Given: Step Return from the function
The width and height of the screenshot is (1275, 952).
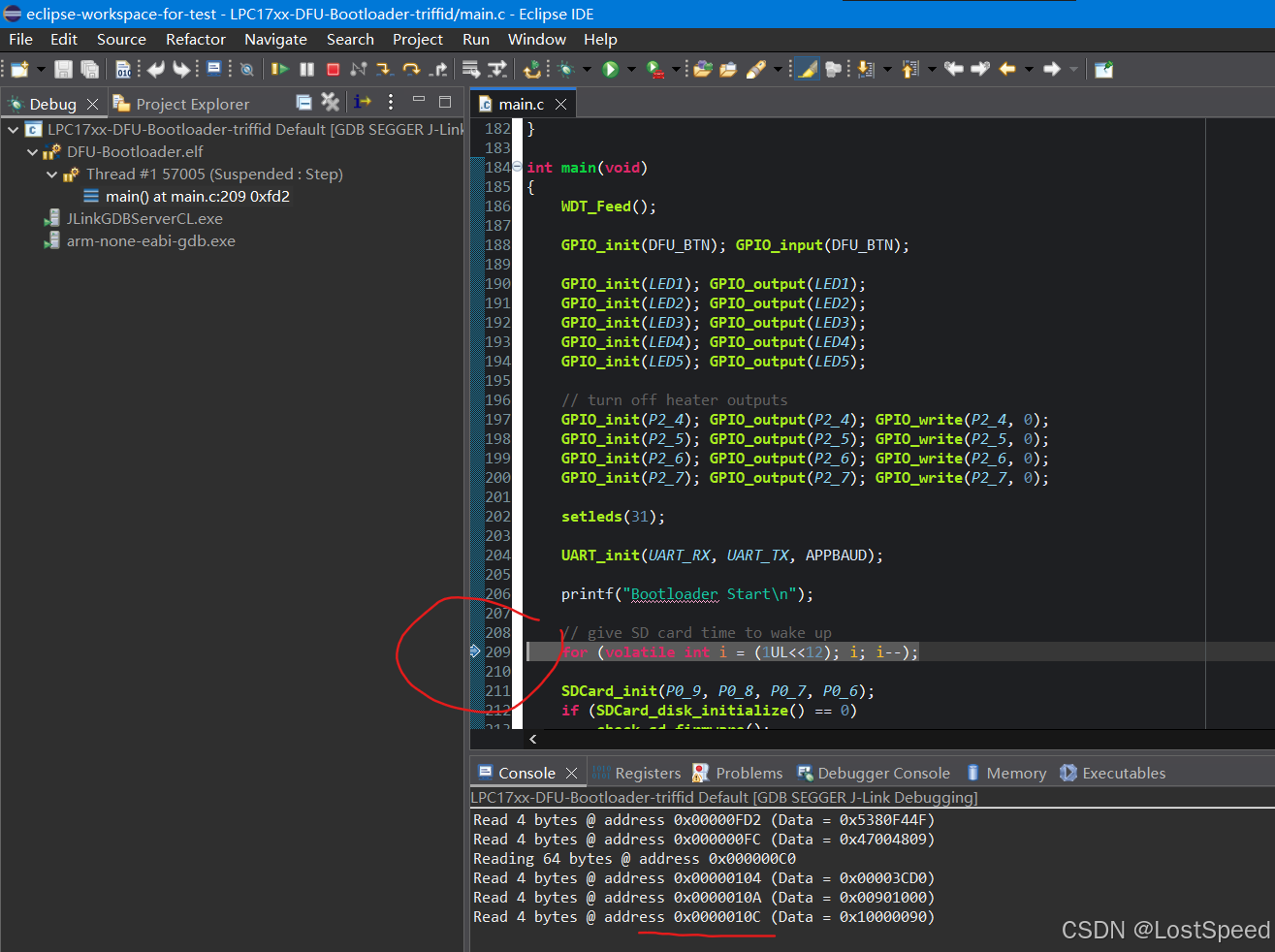Looking at the screenshot, I should [x=438, y=69].
